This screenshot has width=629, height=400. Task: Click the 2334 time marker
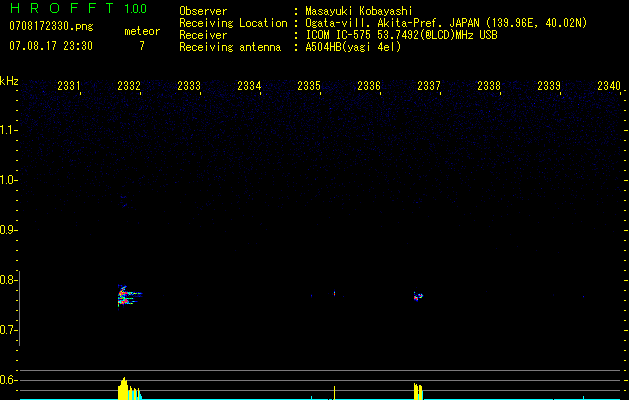(249, 85)
